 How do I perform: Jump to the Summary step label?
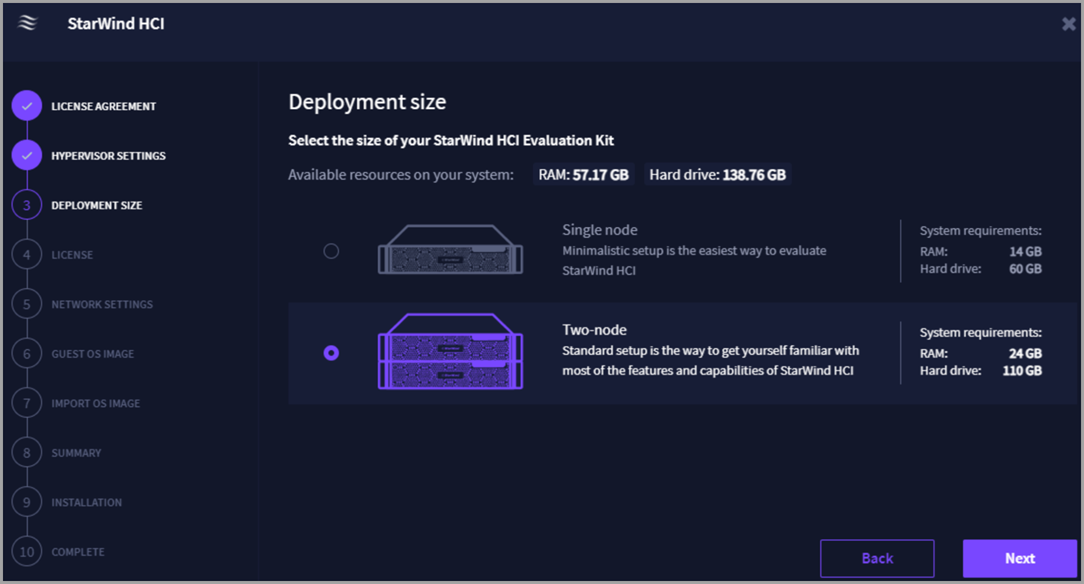coord(76,453)
